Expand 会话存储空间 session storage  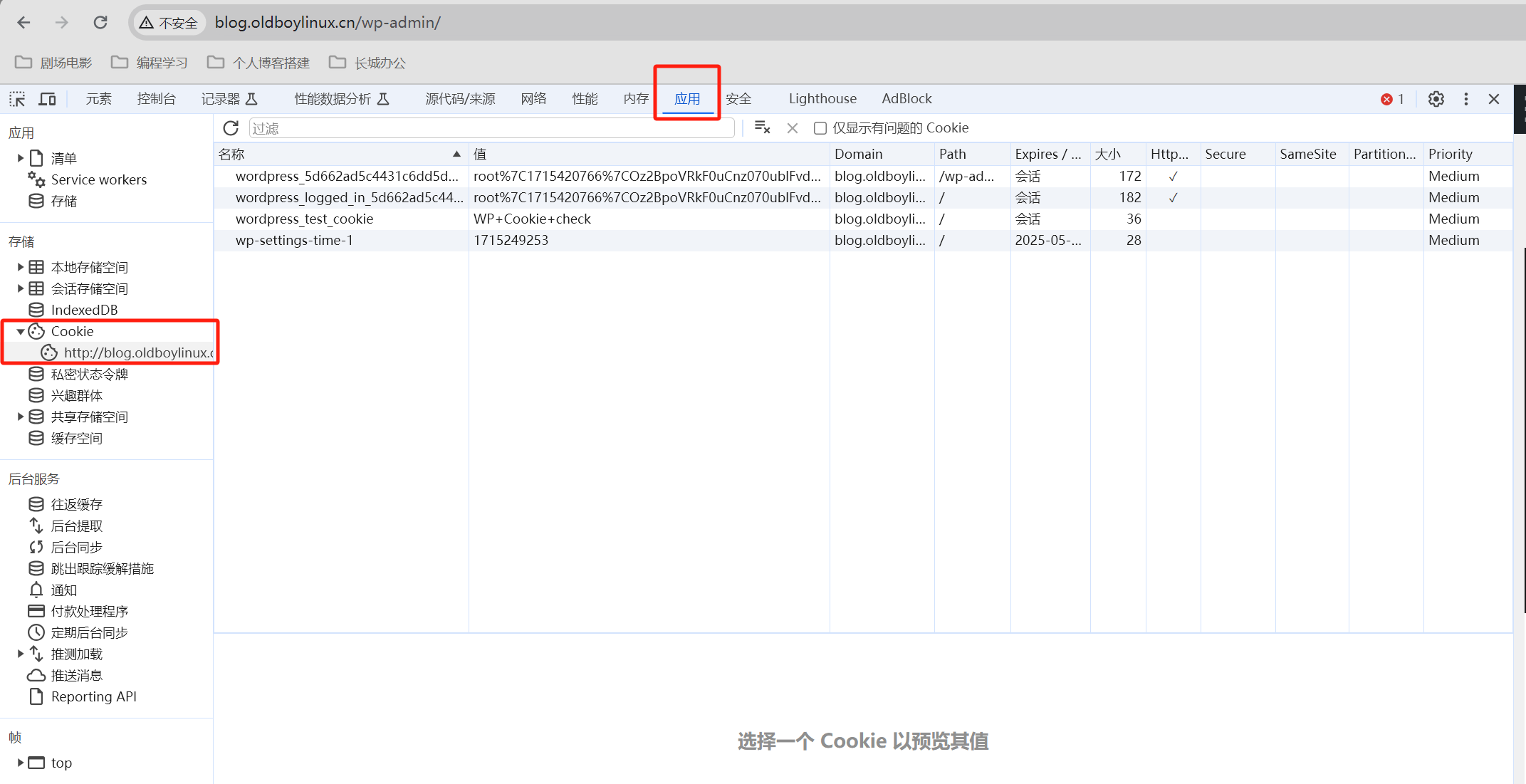coord(21,288)
